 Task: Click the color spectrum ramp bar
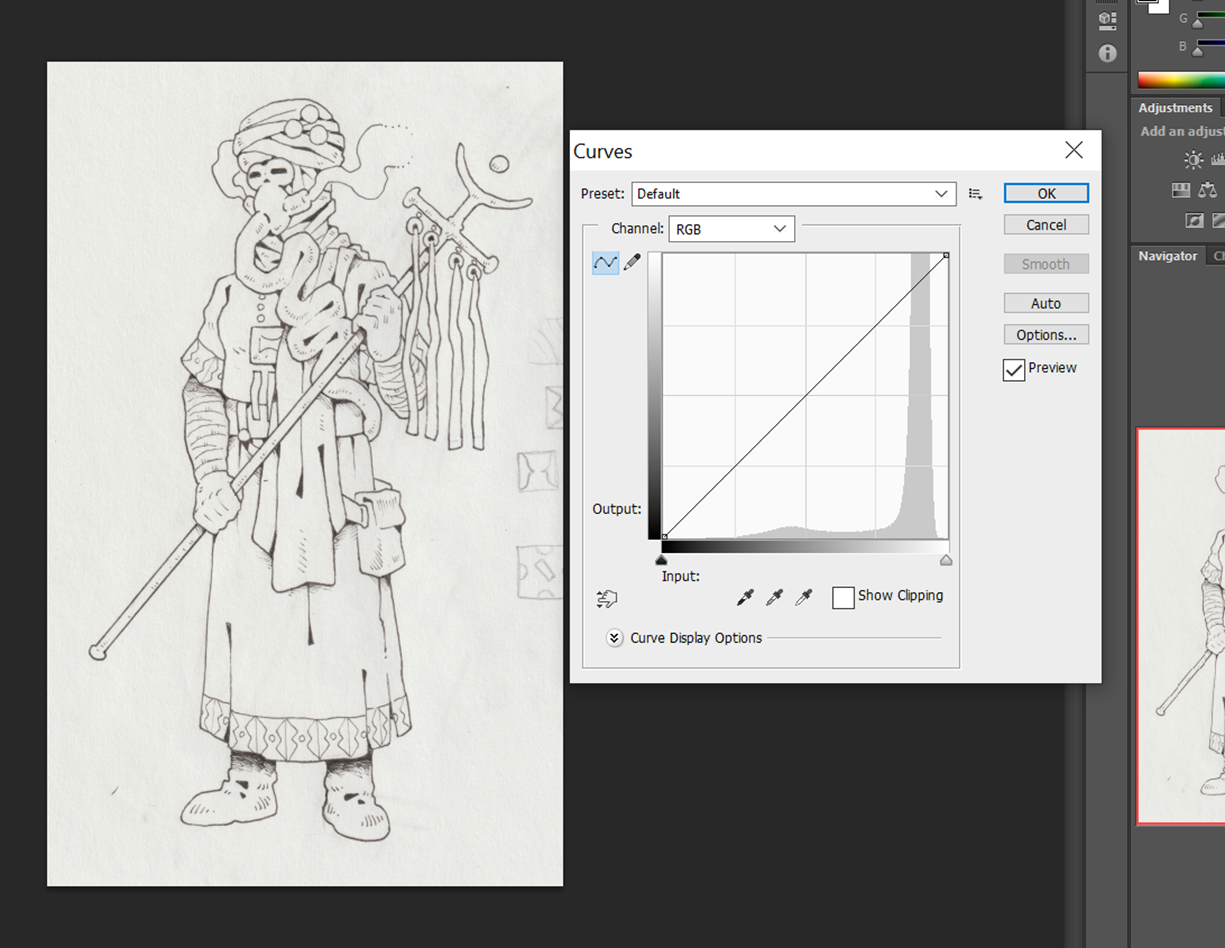point(1181,80)
